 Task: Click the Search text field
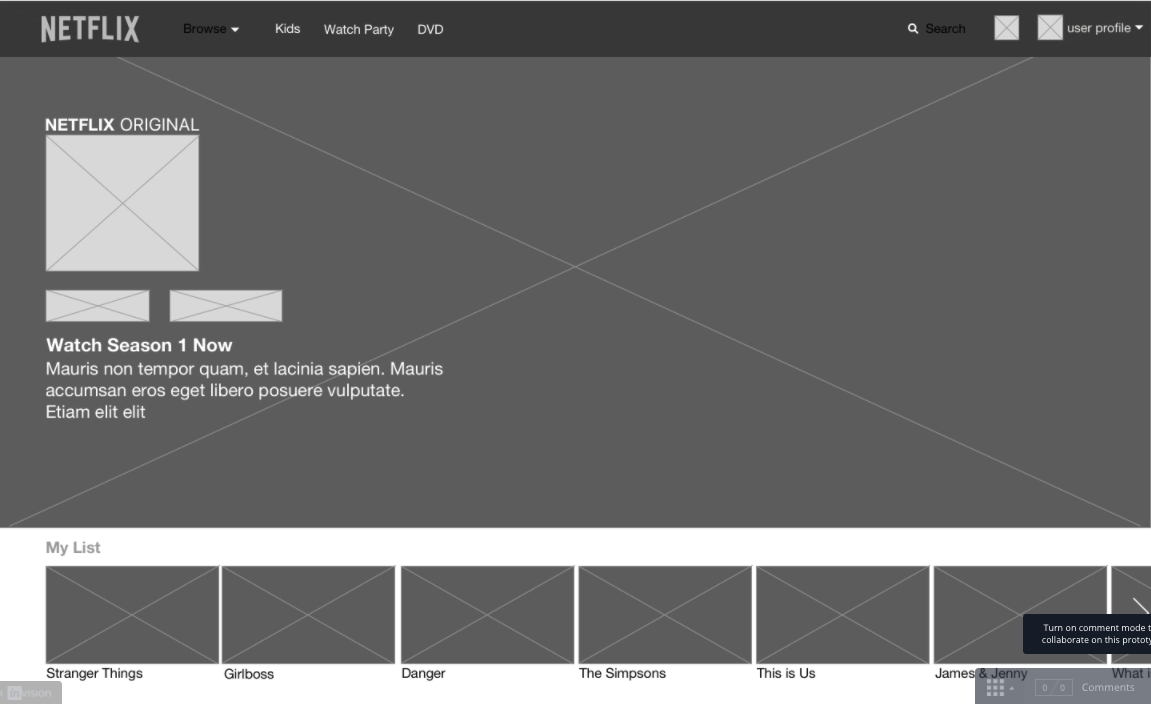(945, 29)
